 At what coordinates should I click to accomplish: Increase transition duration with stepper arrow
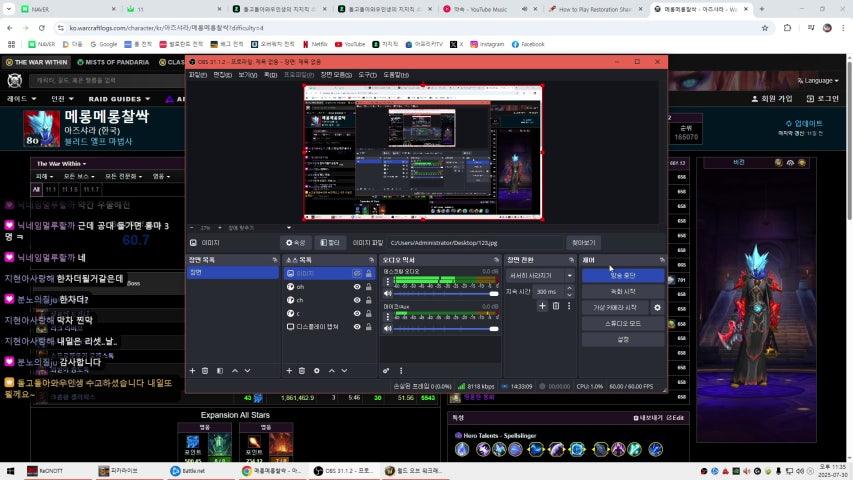pyautogui.click(x=570, y=288)
